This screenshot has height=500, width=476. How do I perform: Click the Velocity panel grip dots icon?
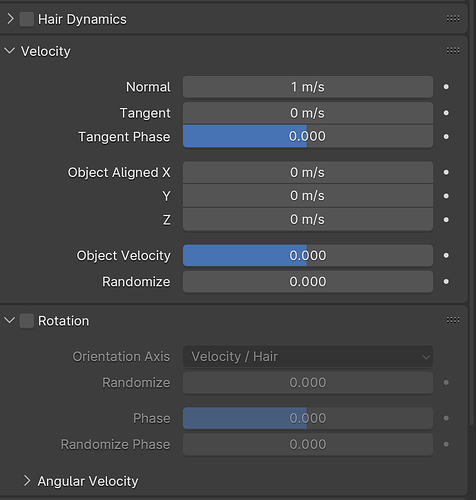453,50
